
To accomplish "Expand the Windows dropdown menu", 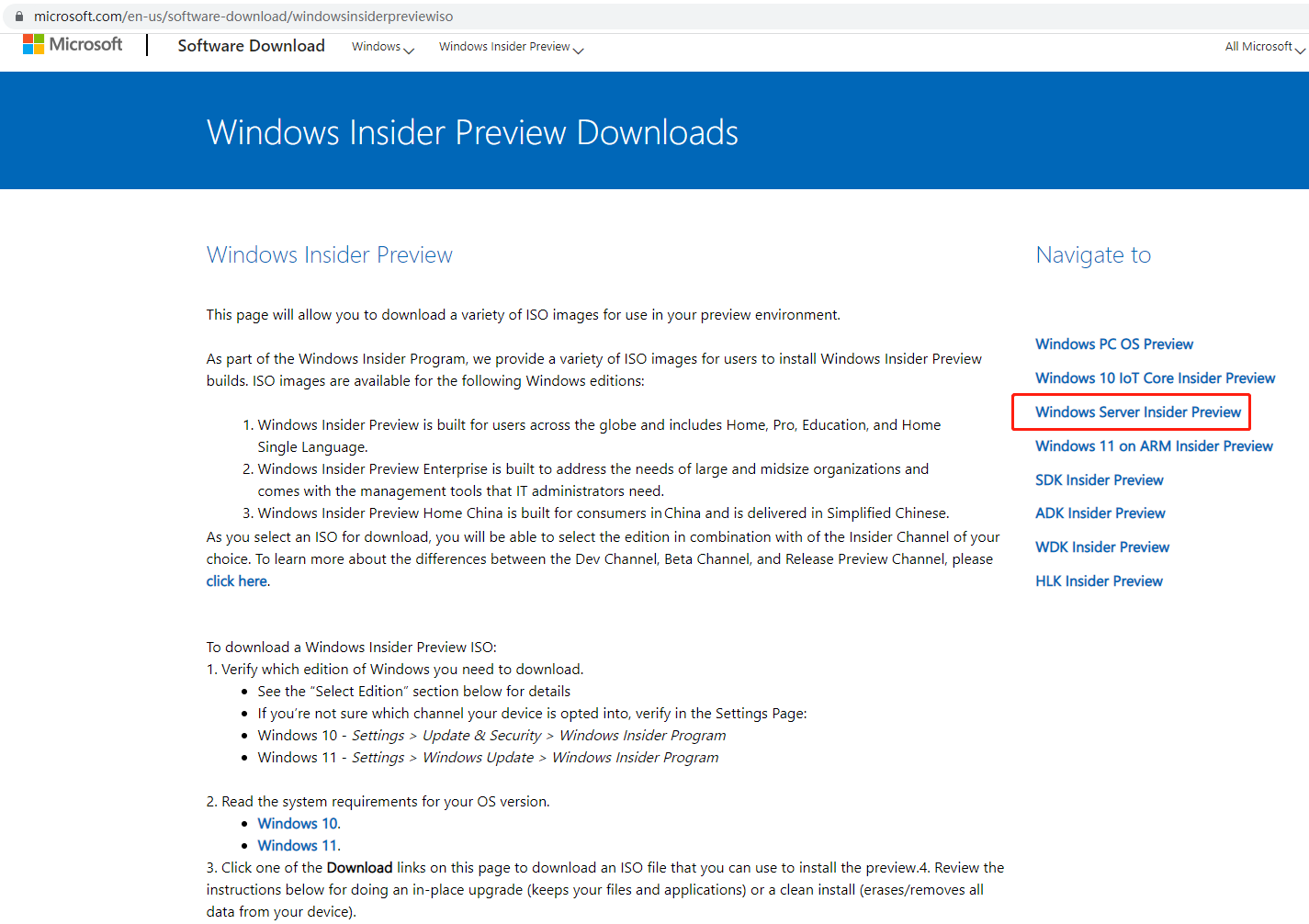I will click(x=382, y=47).
